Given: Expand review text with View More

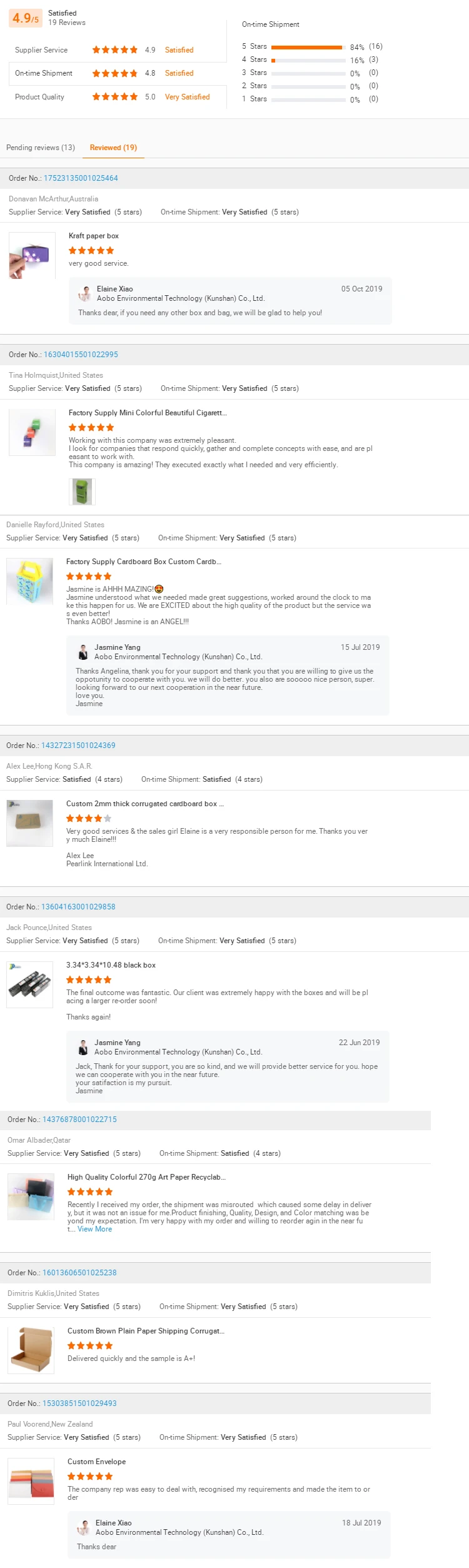Looking at the screenshot, I should click(x=95, y=1229).
